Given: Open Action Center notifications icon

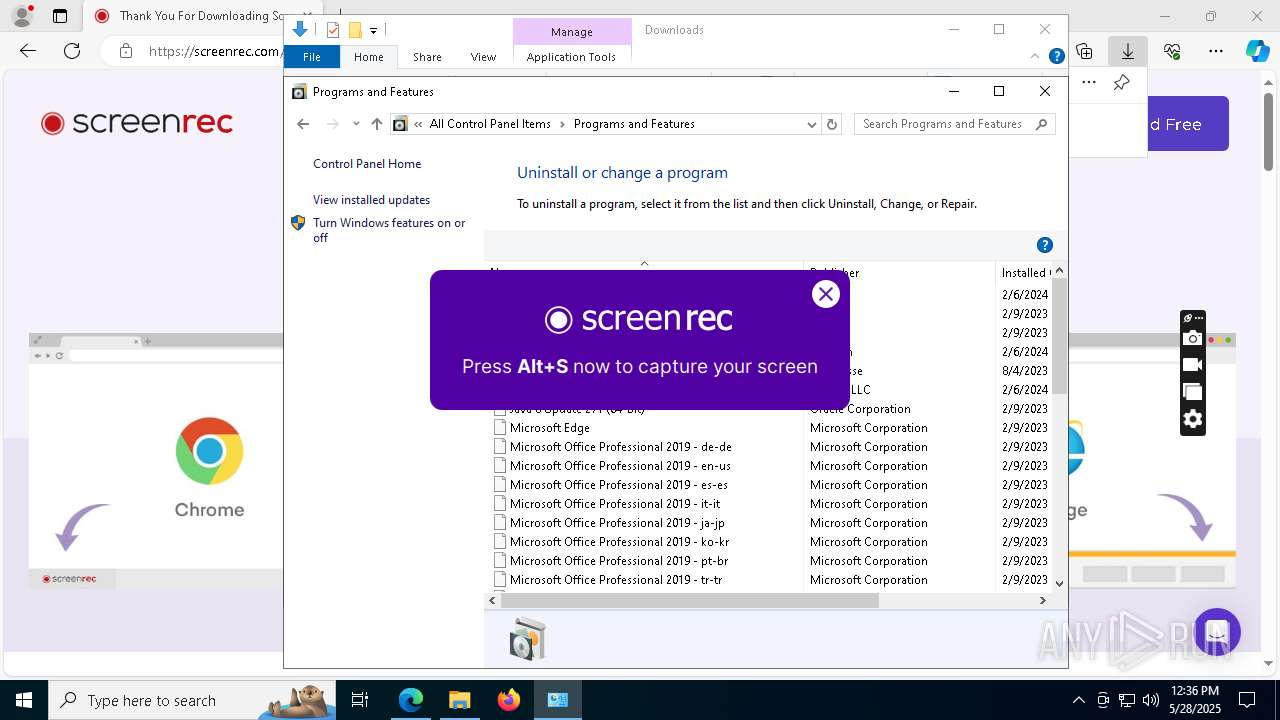Looking at the screenshot, I should point(1247,700).
